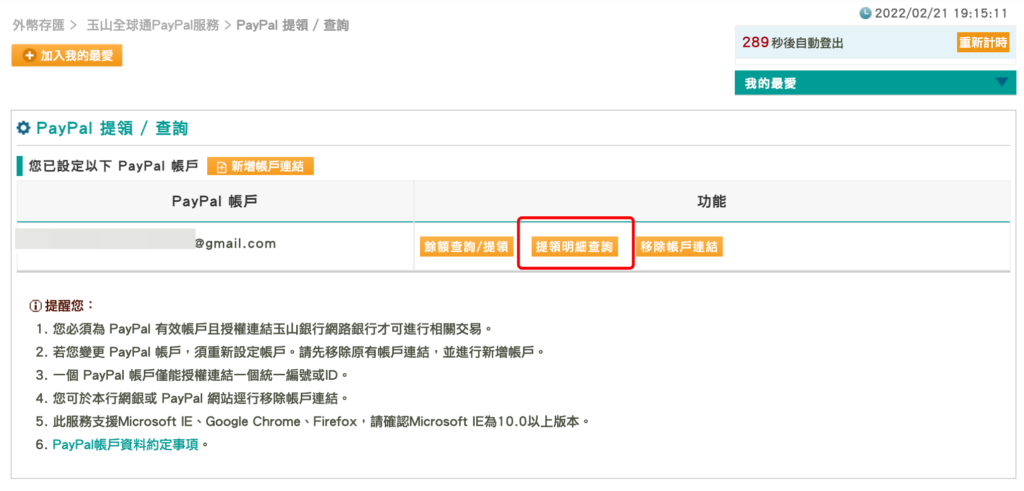Click 移除帳戶連結 to unlink the account
1024x491 pixels.
679,247
